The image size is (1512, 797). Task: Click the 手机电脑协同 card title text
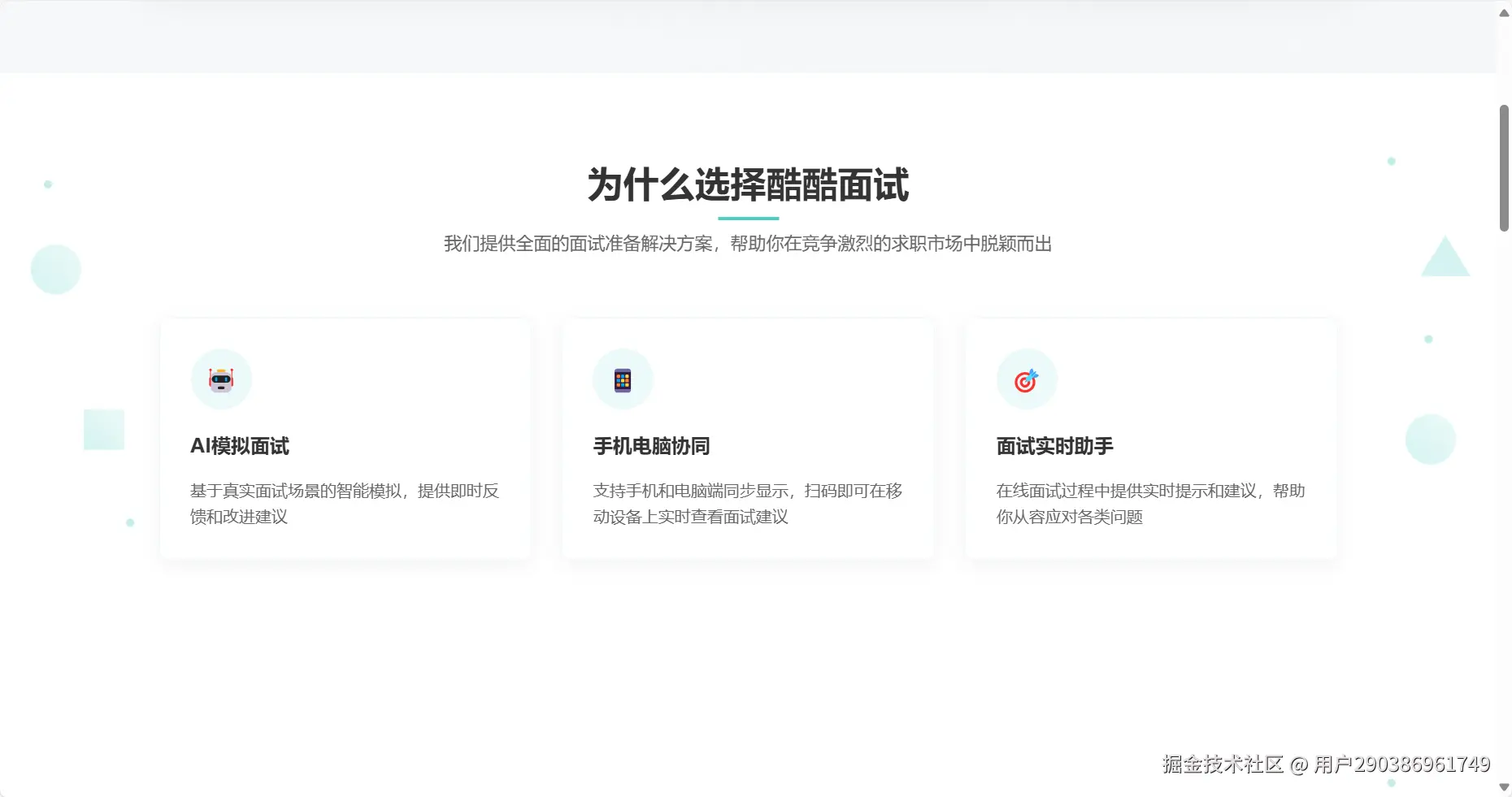pyautogui.click(x=650, y=446)
